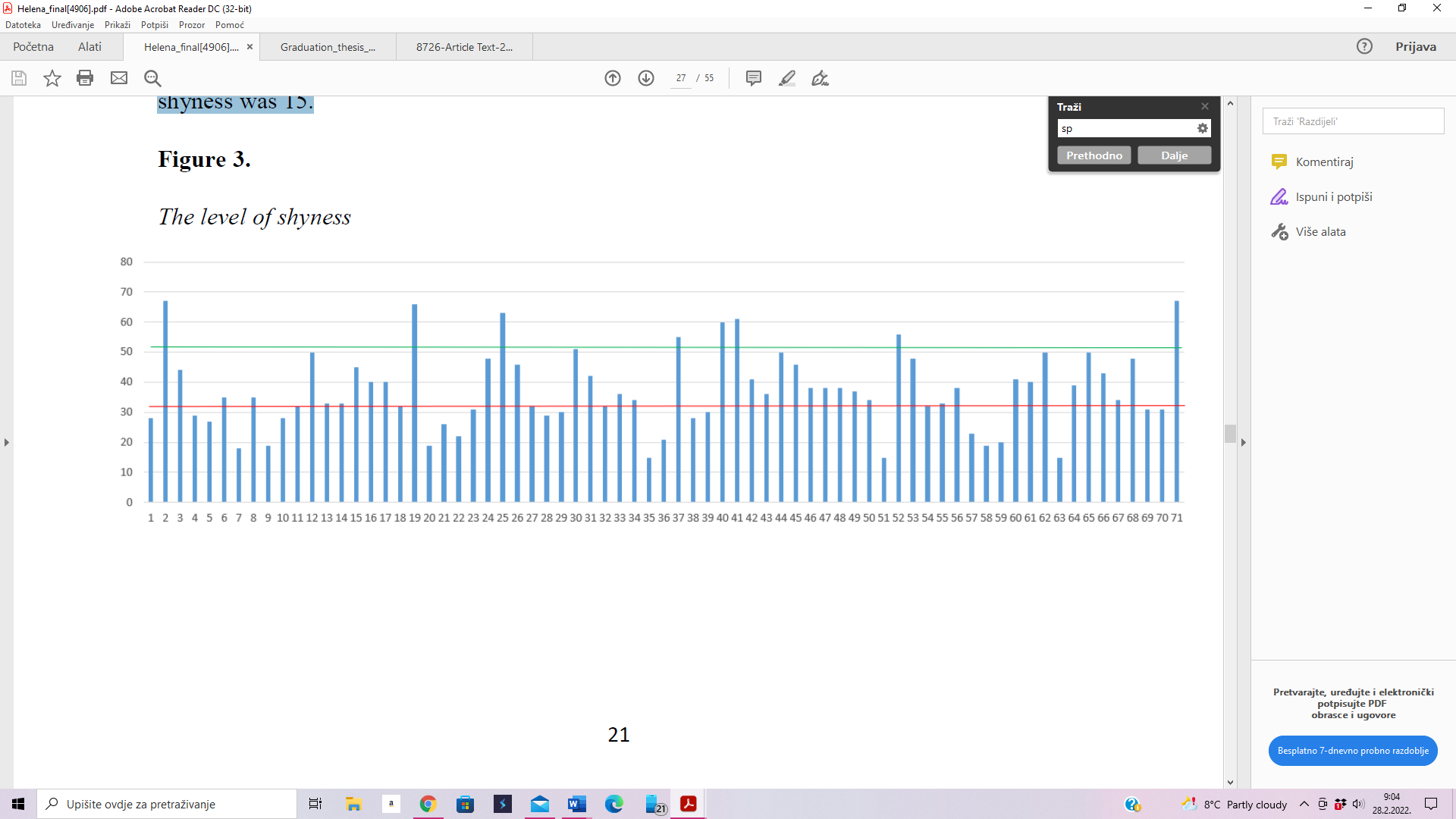Click the Save file icon

click(x=19, y=78)
